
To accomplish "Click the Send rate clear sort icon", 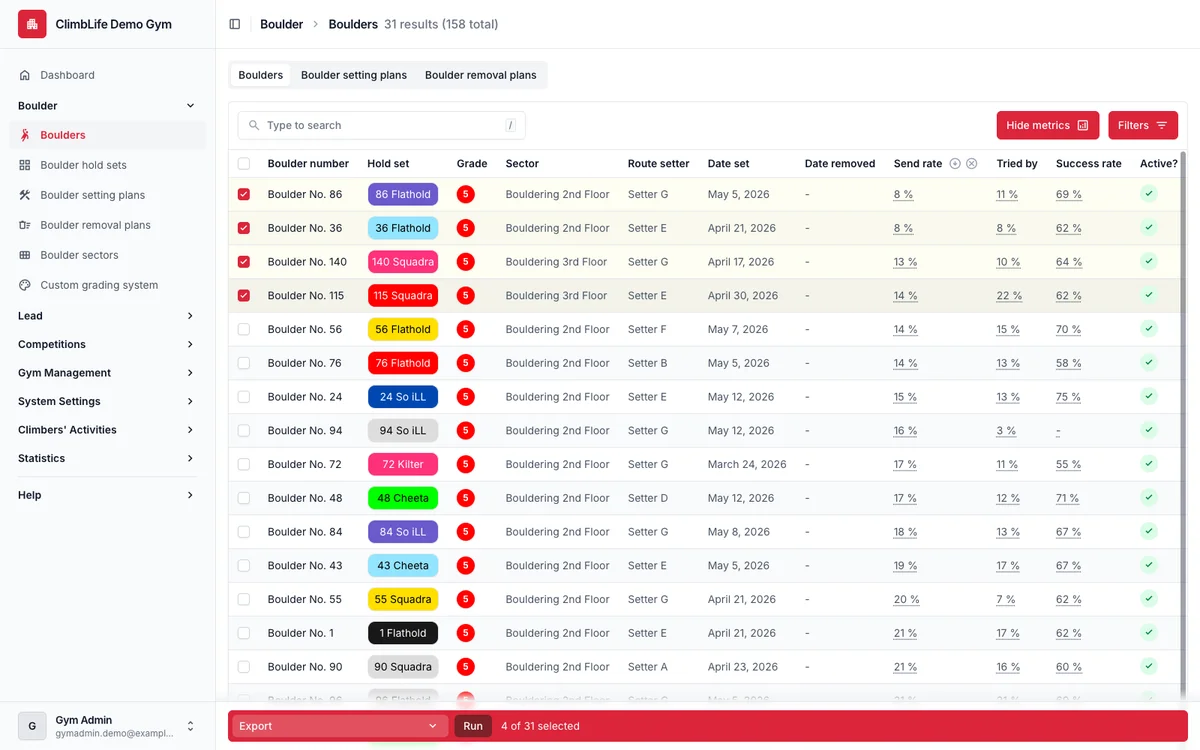I will [x=971, y=163].
